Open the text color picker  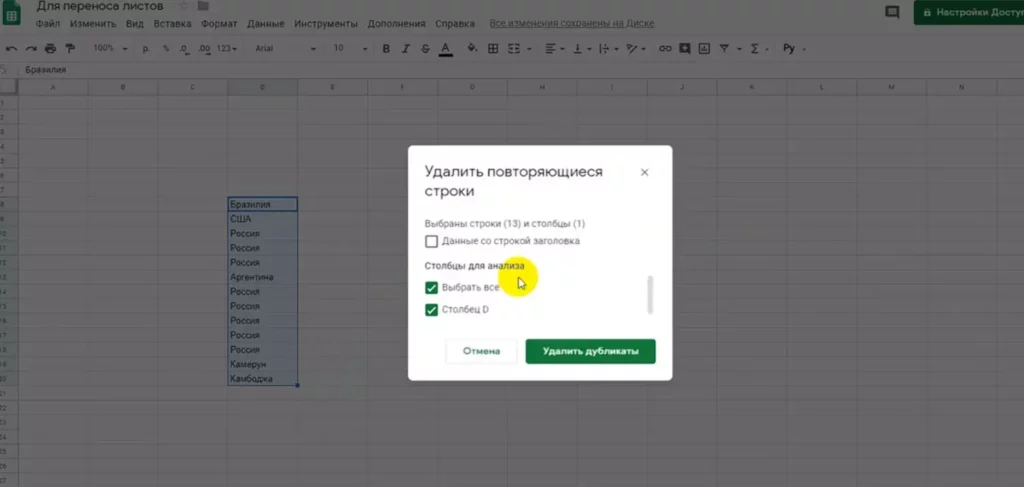(x=446, y=49)
